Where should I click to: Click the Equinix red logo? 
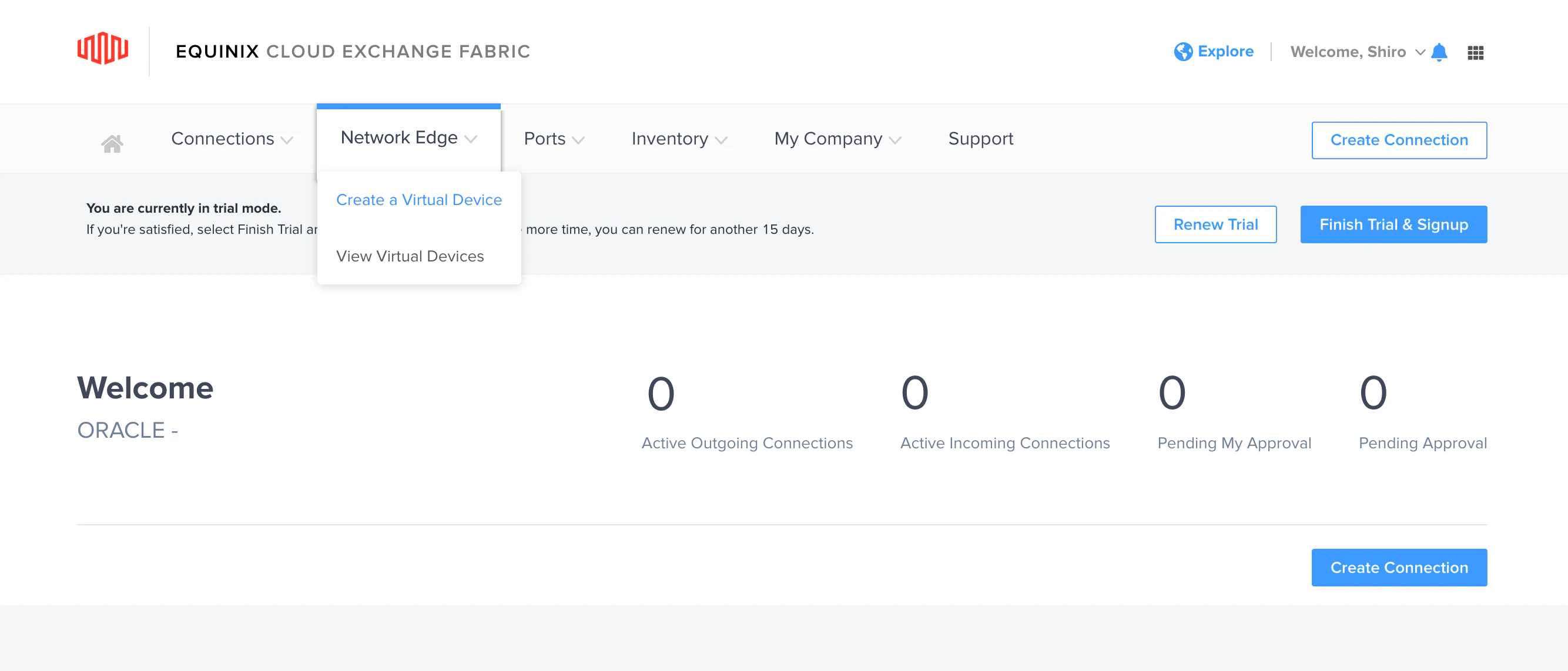pos(102,49)
